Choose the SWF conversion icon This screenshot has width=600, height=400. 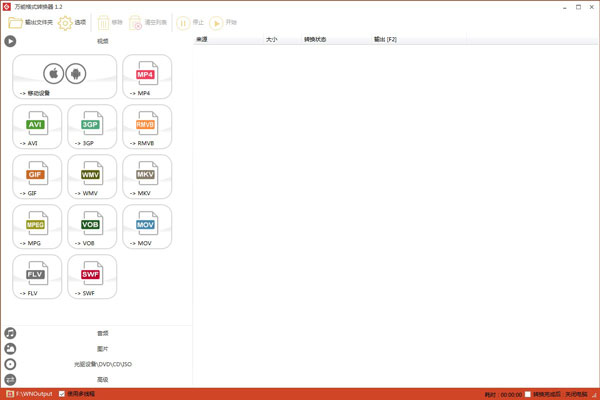[92, 277]
